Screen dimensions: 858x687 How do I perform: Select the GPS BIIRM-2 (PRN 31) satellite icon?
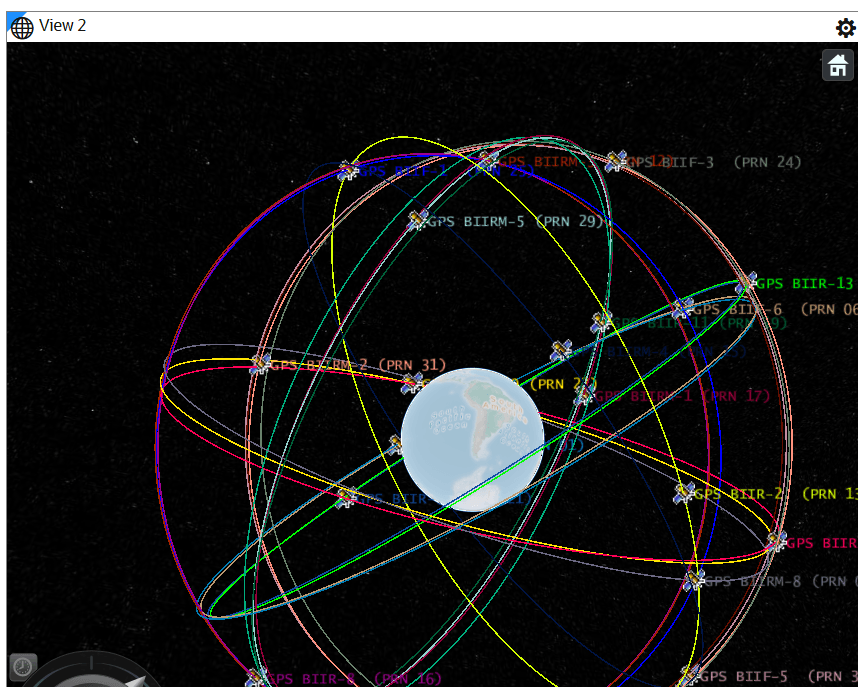coord(260,364)
